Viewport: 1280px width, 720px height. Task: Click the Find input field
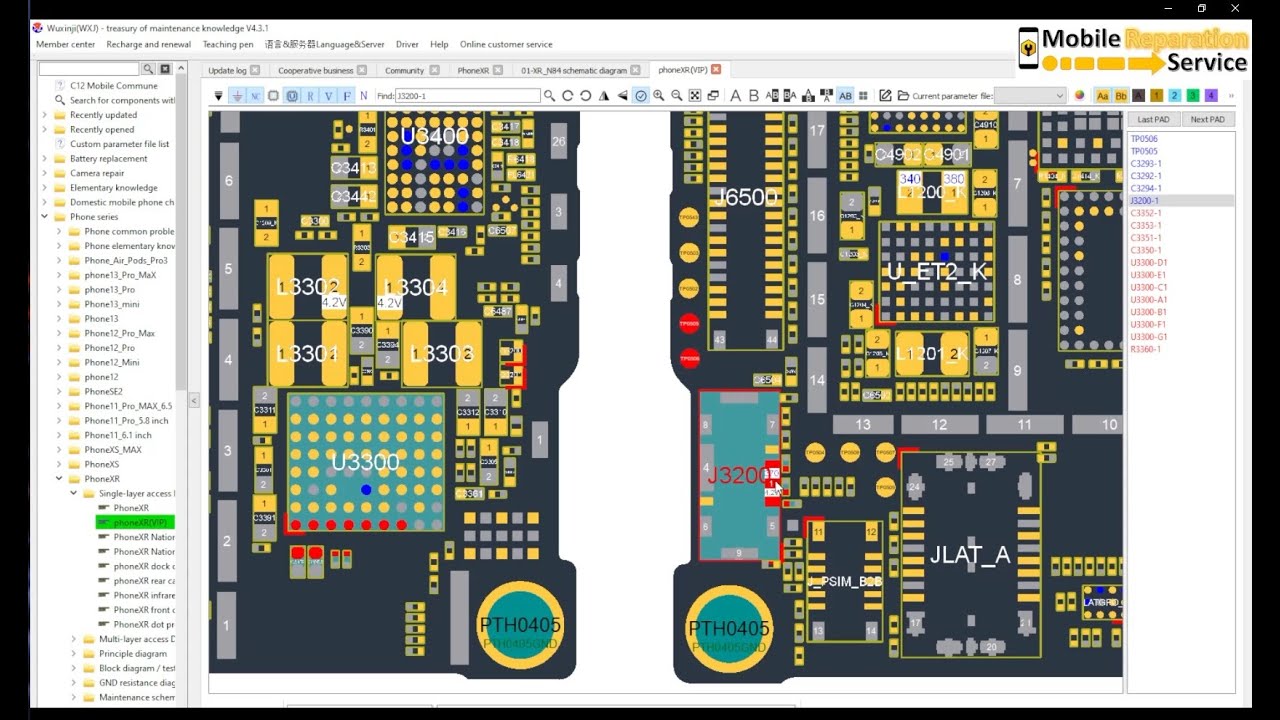tap(467, 96)
